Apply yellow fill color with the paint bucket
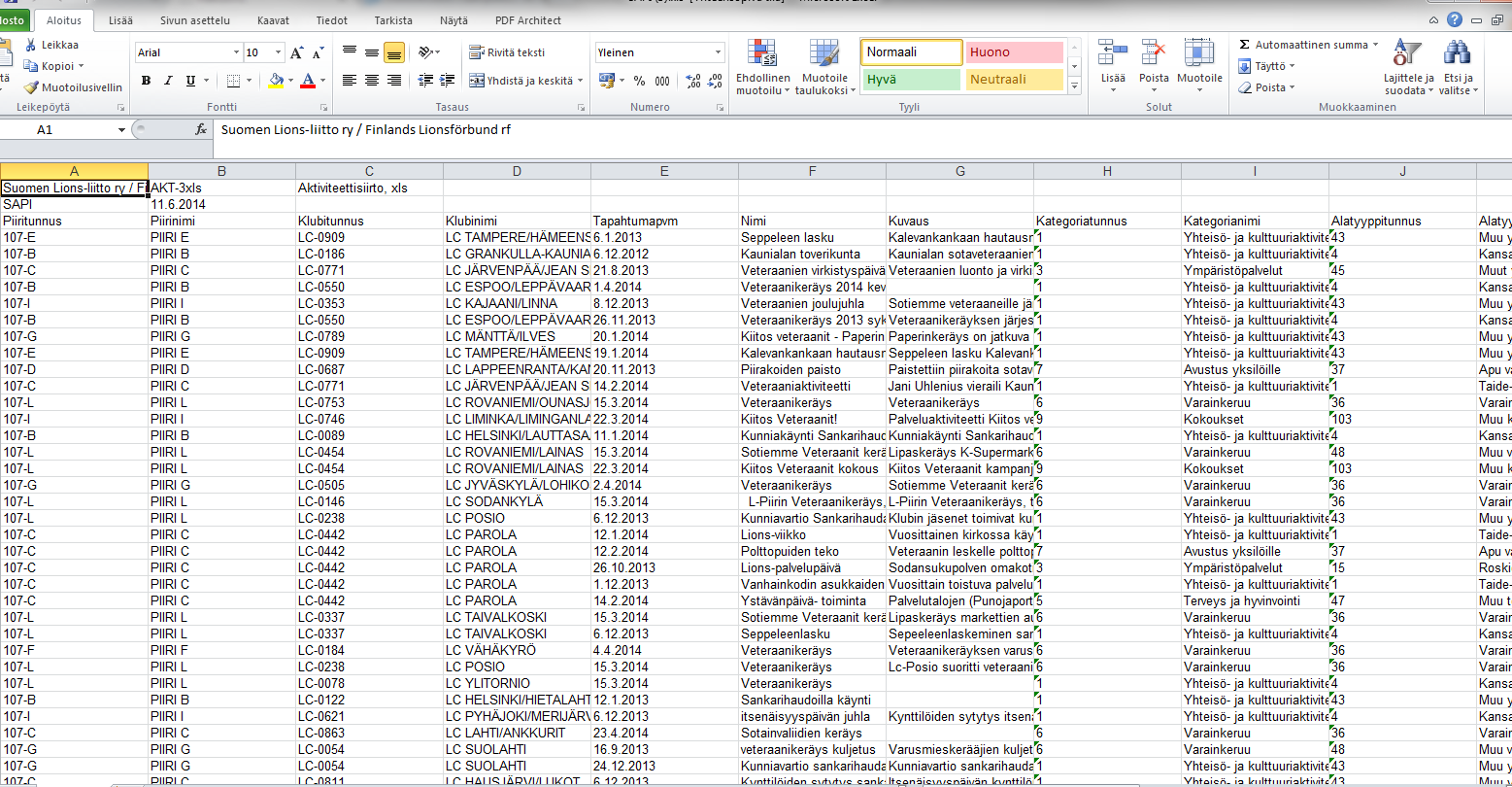 (x=276, y=81)
